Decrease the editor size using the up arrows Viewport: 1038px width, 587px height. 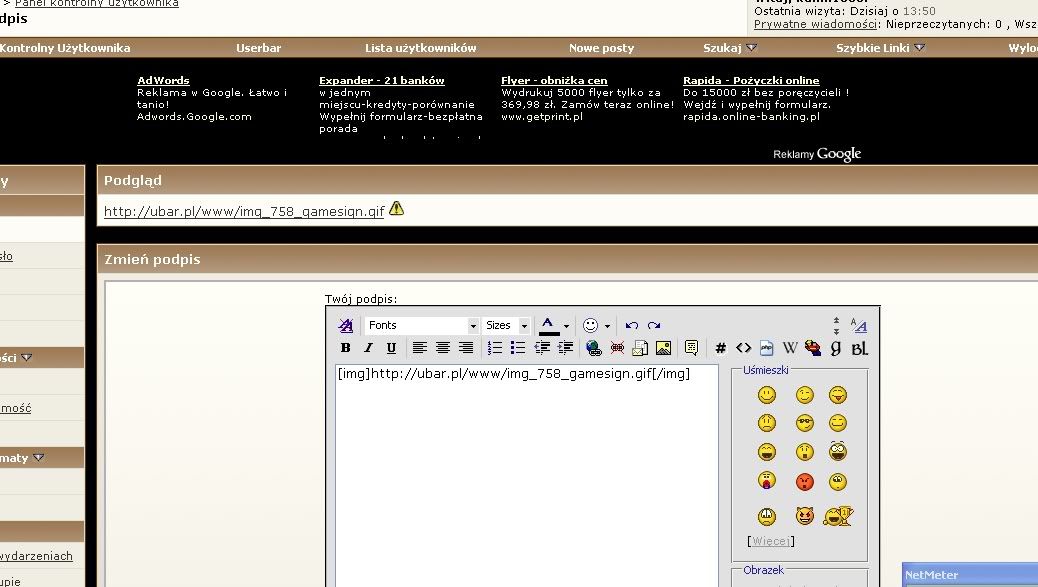[836, 320]
